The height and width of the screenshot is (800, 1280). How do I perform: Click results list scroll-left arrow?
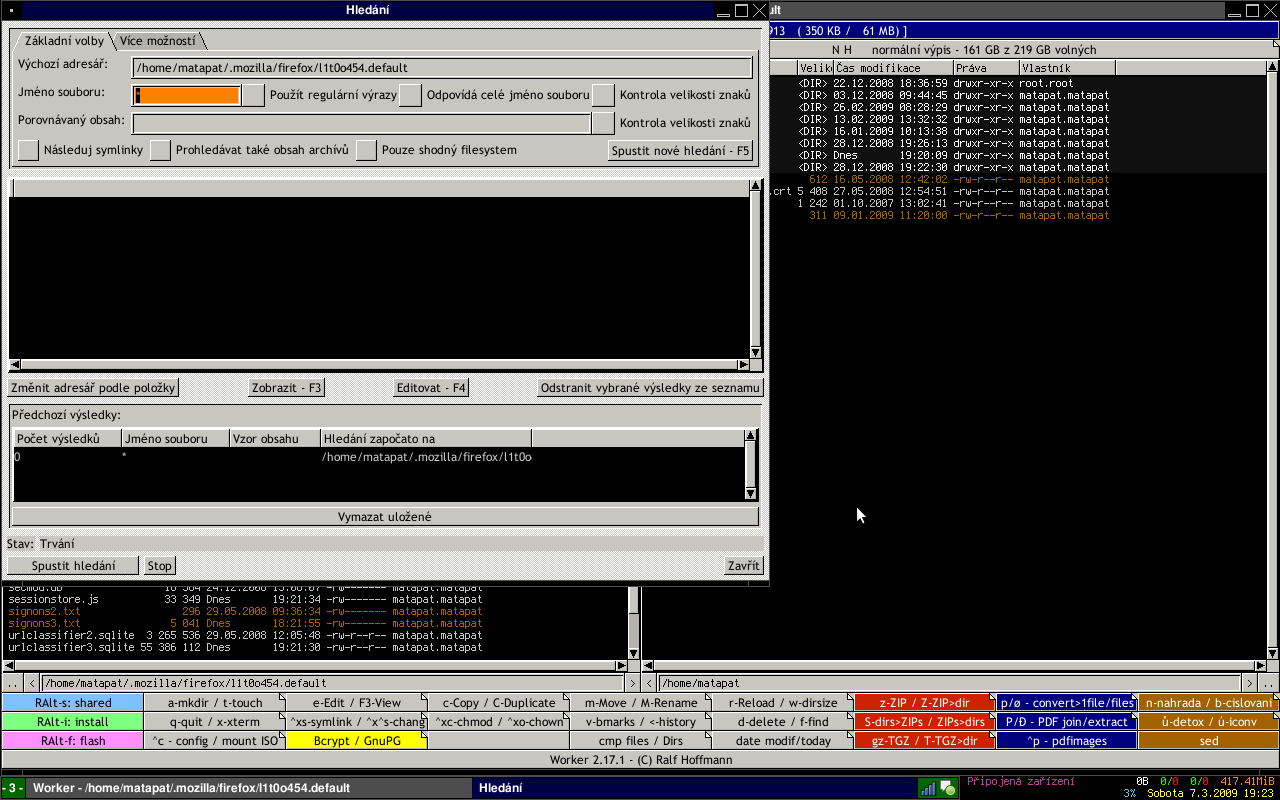click(15, 365)
